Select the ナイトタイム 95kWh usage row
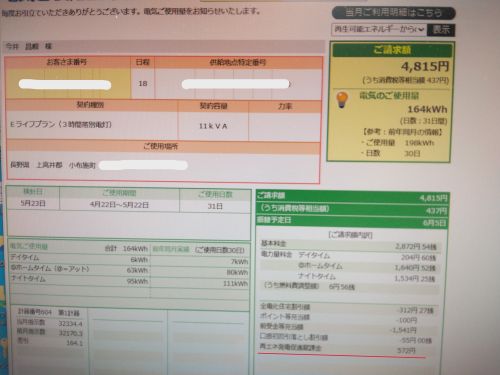Image resolution: width=500 pixels, height=375 pixels. [129, 280]
